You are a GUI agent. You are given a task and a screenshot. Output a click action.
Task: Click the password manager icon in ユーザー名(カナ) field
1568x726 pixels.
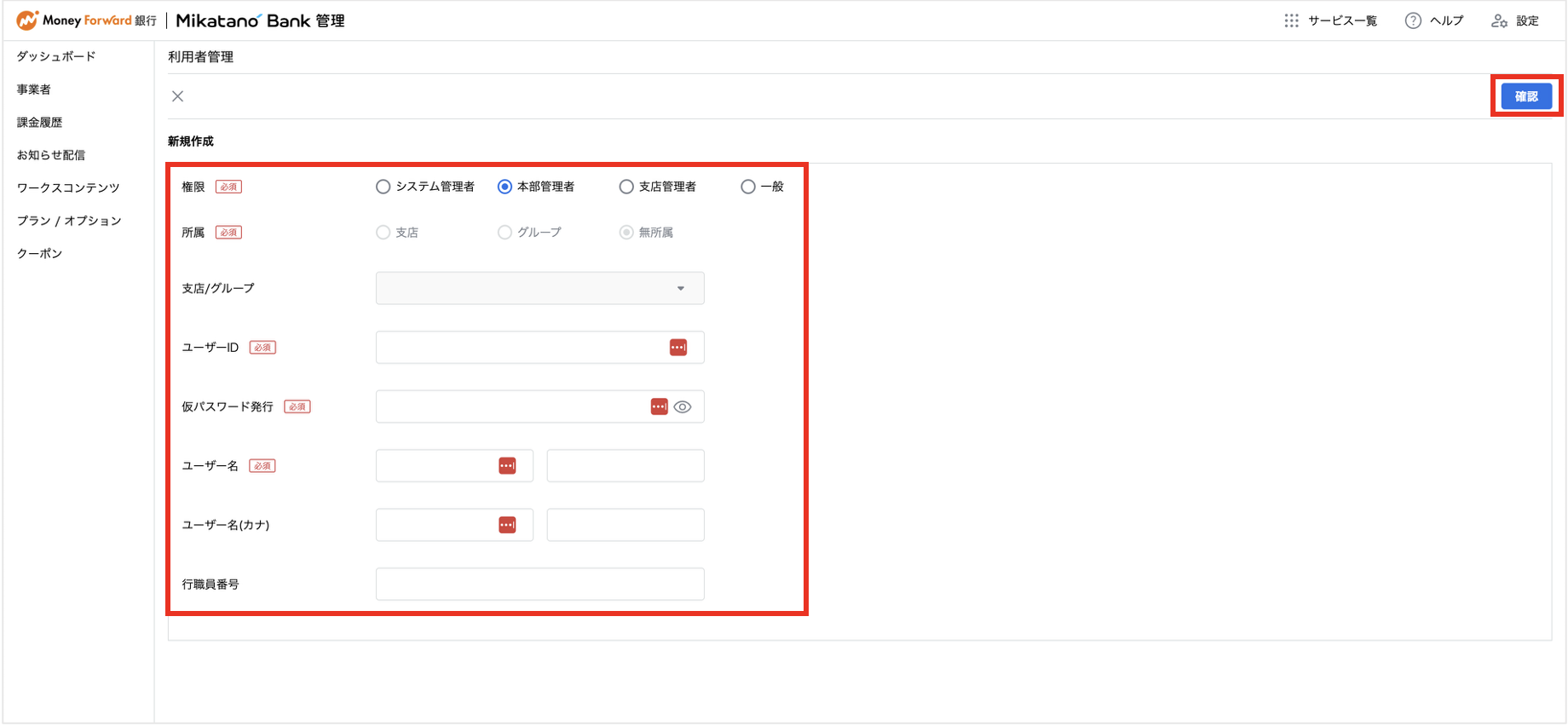pyautogui.click(x=507, y=525)
